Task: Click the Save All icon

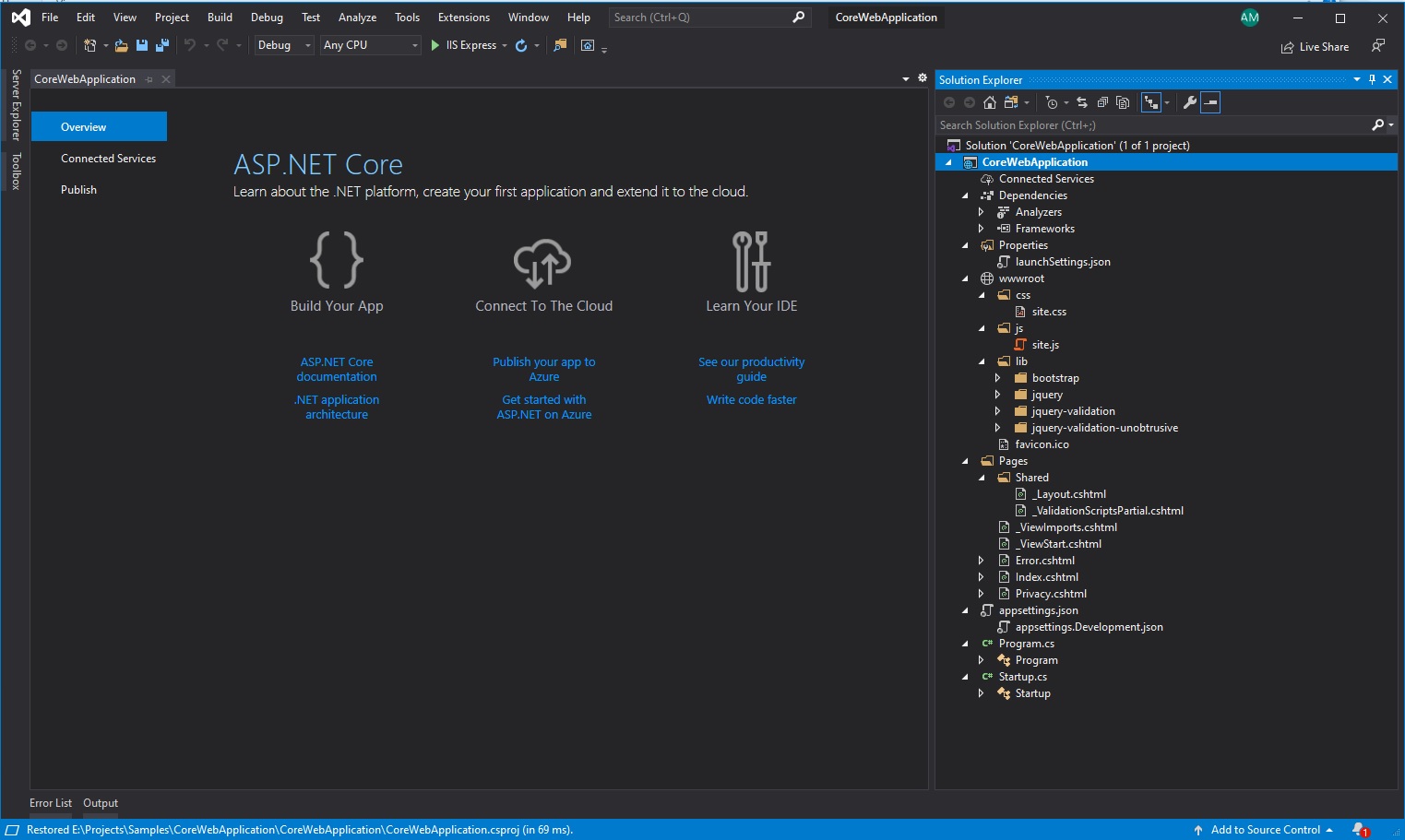Action: tap(162, 45)
